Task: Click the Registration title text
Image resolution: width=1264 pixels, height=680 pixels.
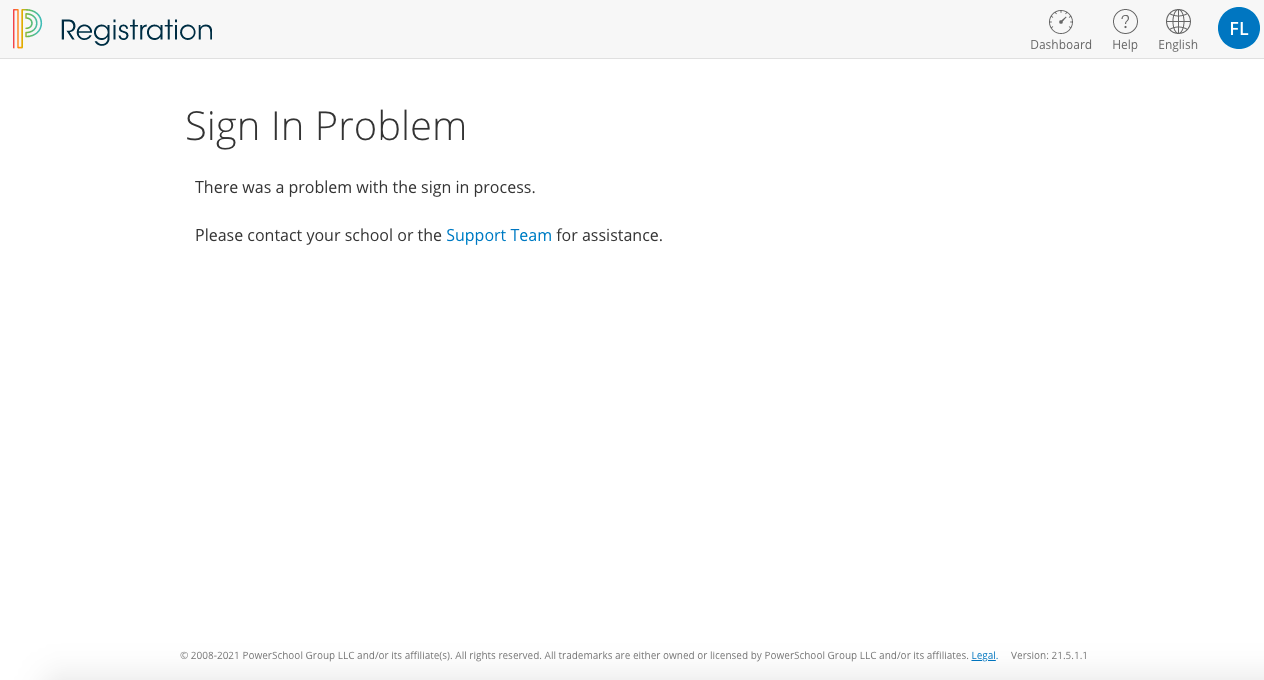Action: 136,30
